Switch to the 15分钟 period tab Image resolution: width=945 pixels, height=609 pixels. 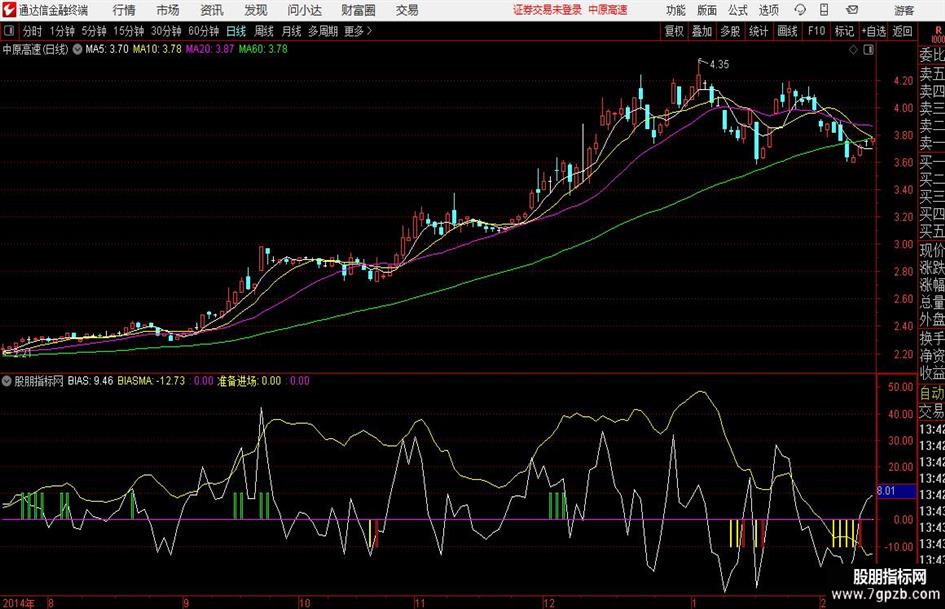128,31
